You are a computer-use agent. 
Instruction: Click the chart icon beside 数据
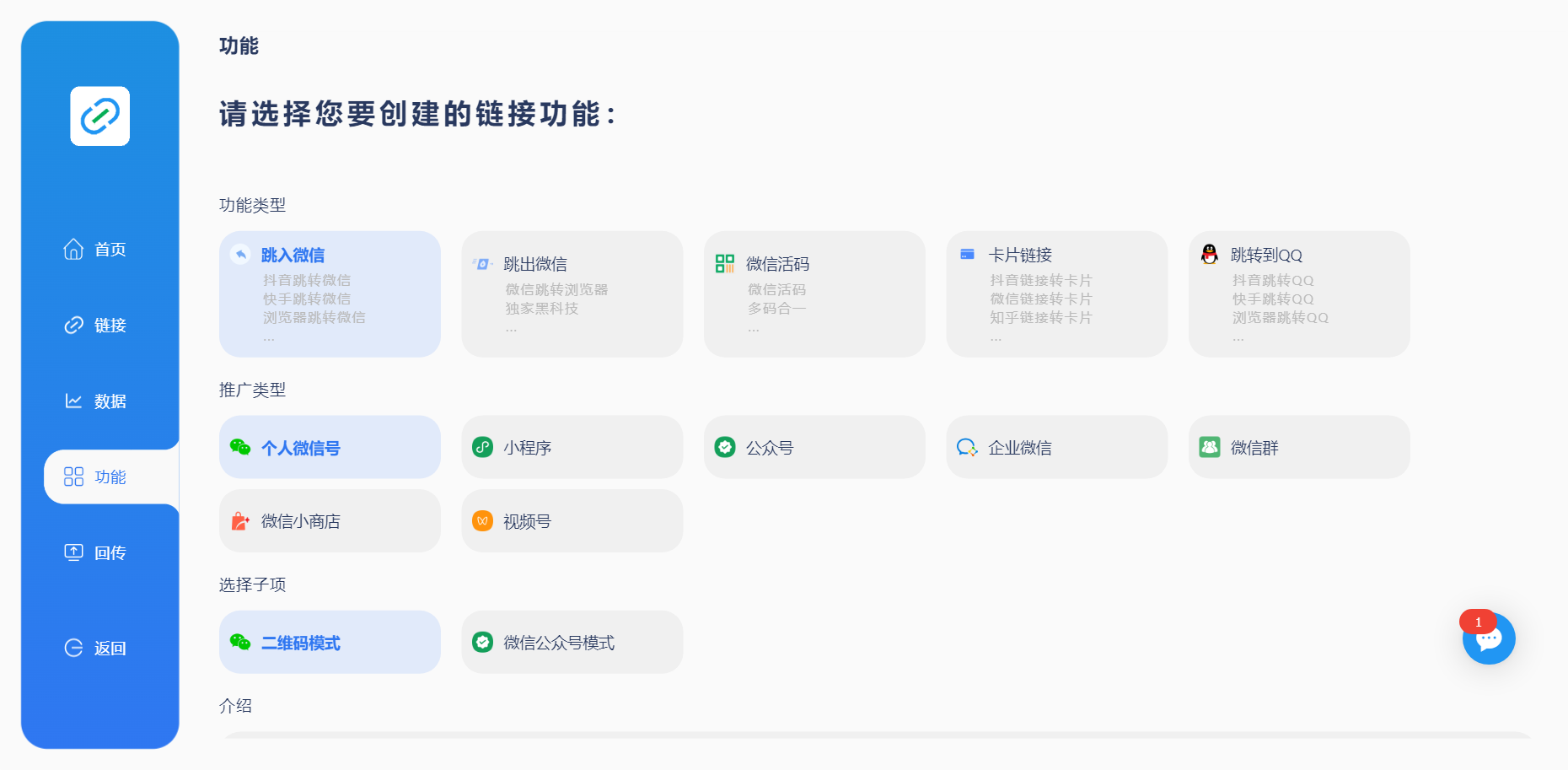click(x=74, y=401)
